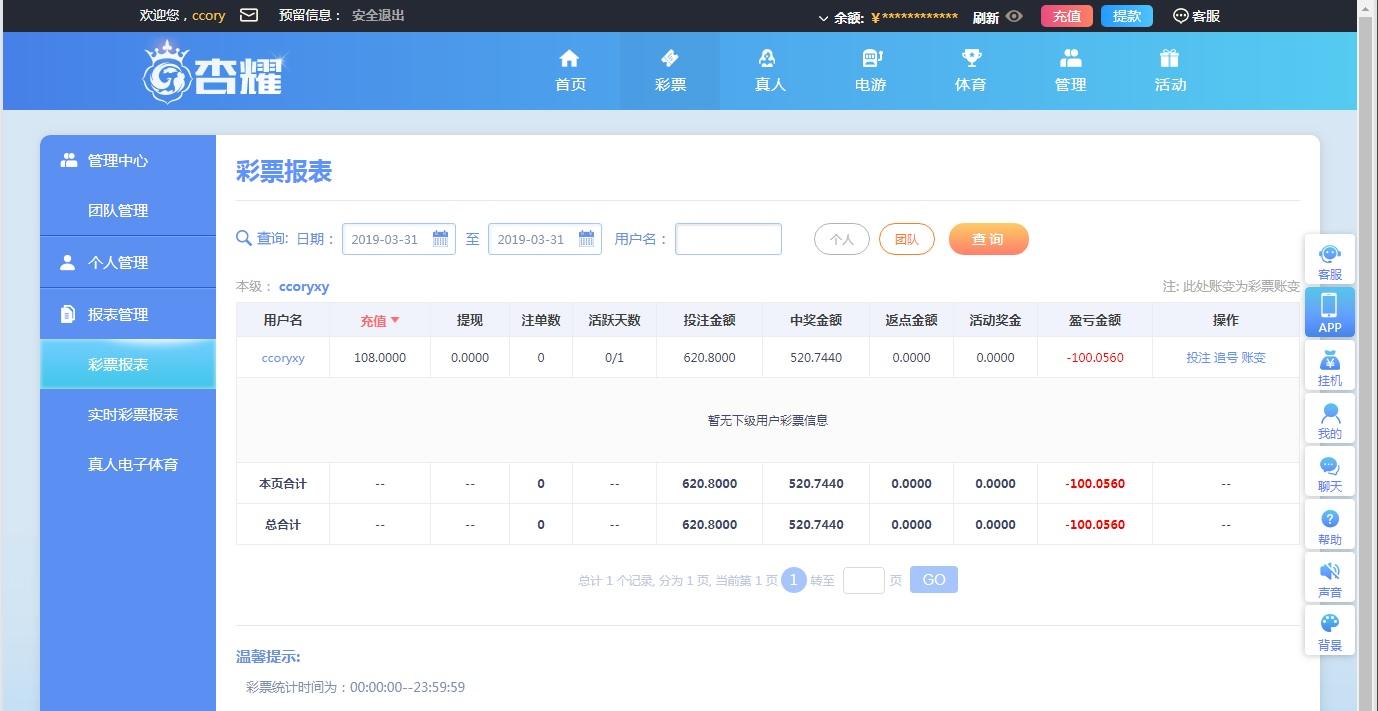
Task: Click the orange 查询 search button
Action: 988,239
